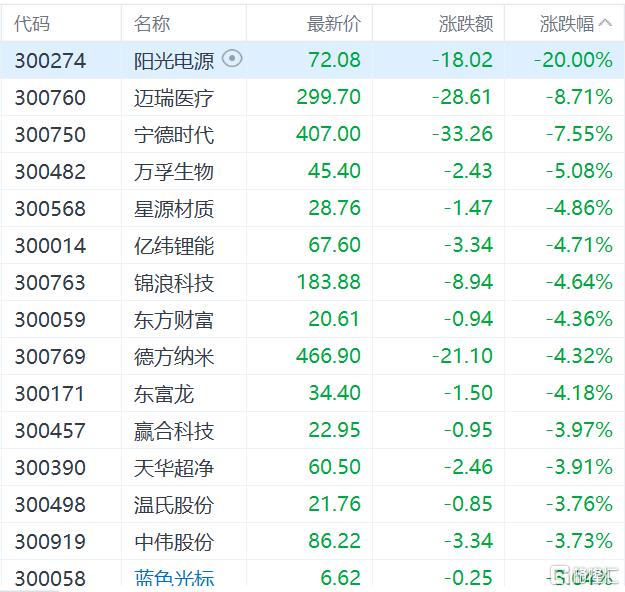Select the 宁德时代 row name
The height and width of the screenshot is (592, 625).
[x=174, y=135]
